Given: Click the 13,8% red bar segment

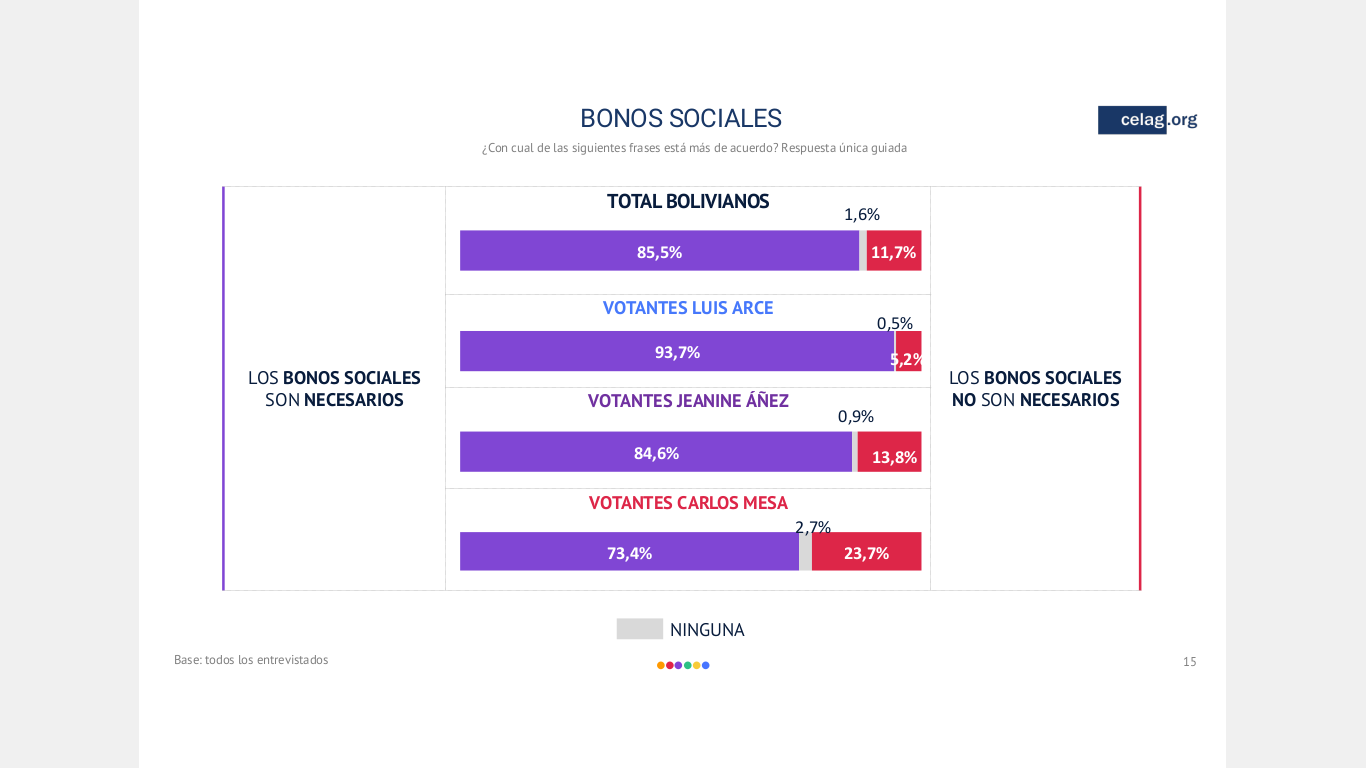Looking at the screenshot, I should pyautogui.click(x=889, y=452).
